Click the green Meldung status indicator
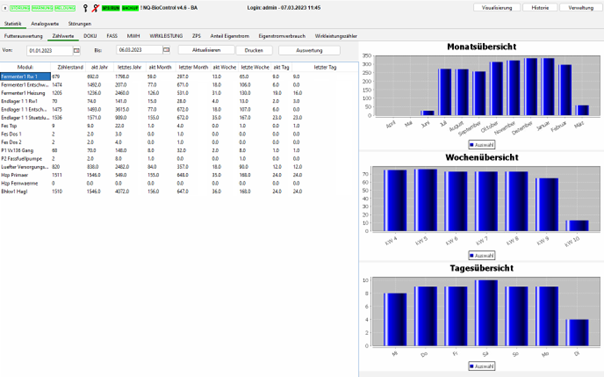604x377 pixels. tap(65, 8)
